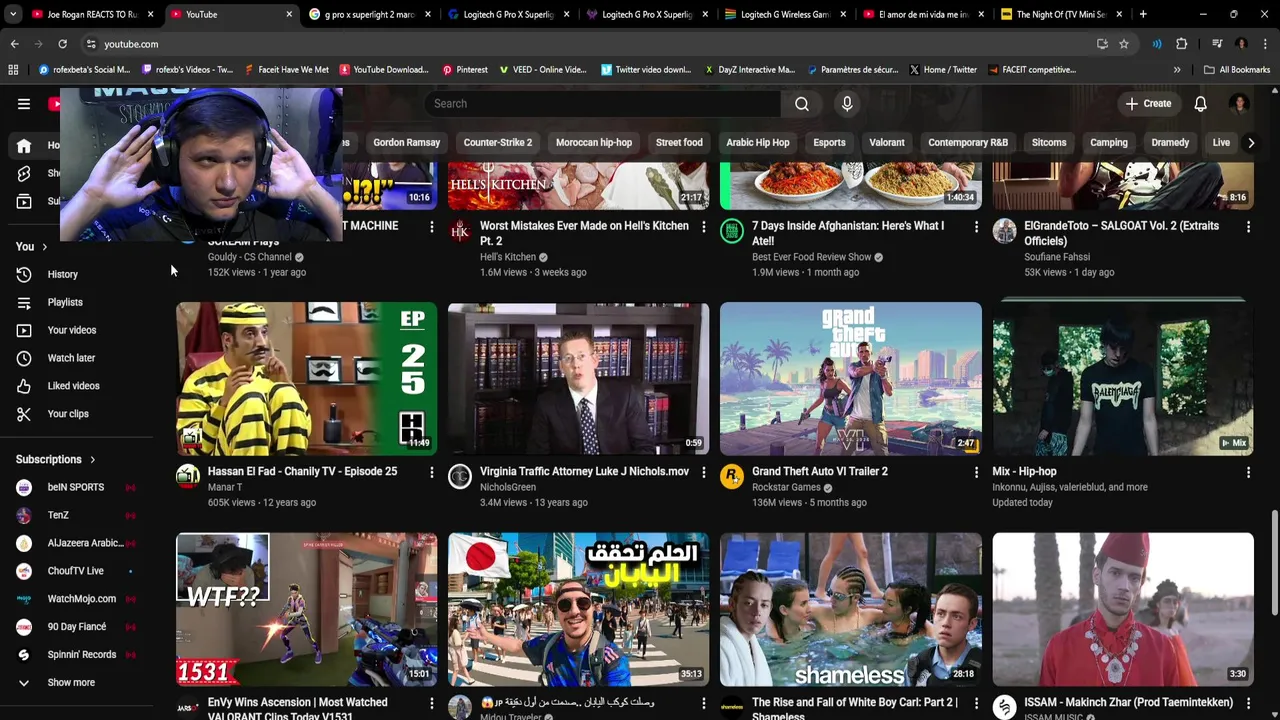This screenshot has height=720, width=1280.
Task: Open the WatchMojo.com subscription
Action: pyautogui.click(x=76, y=599)
